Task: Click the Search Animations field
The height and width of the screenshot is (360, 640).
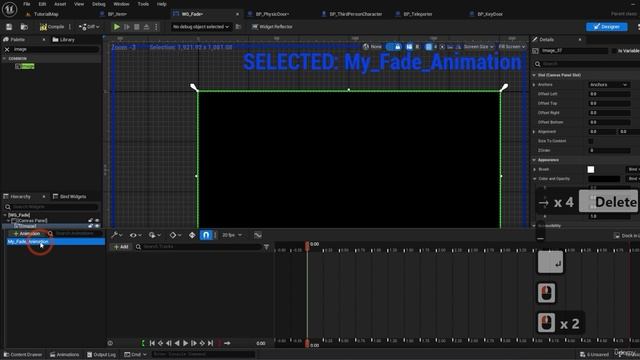Action: tap(75, 234)
